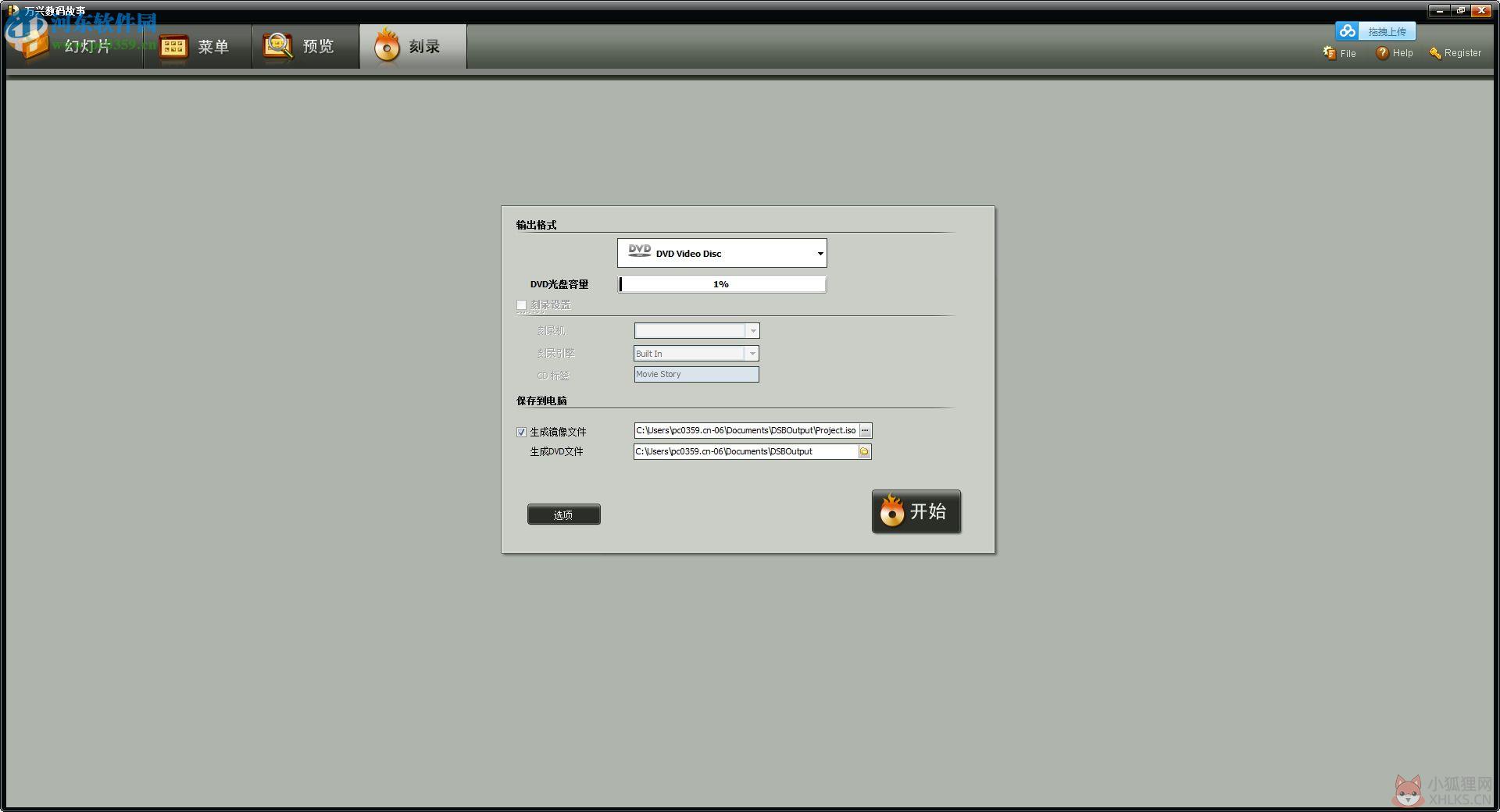Viewport: 1500px width, 812px height.
Task: Switch to the 菜单 menu tab
Action: click(x=198, y=46)
